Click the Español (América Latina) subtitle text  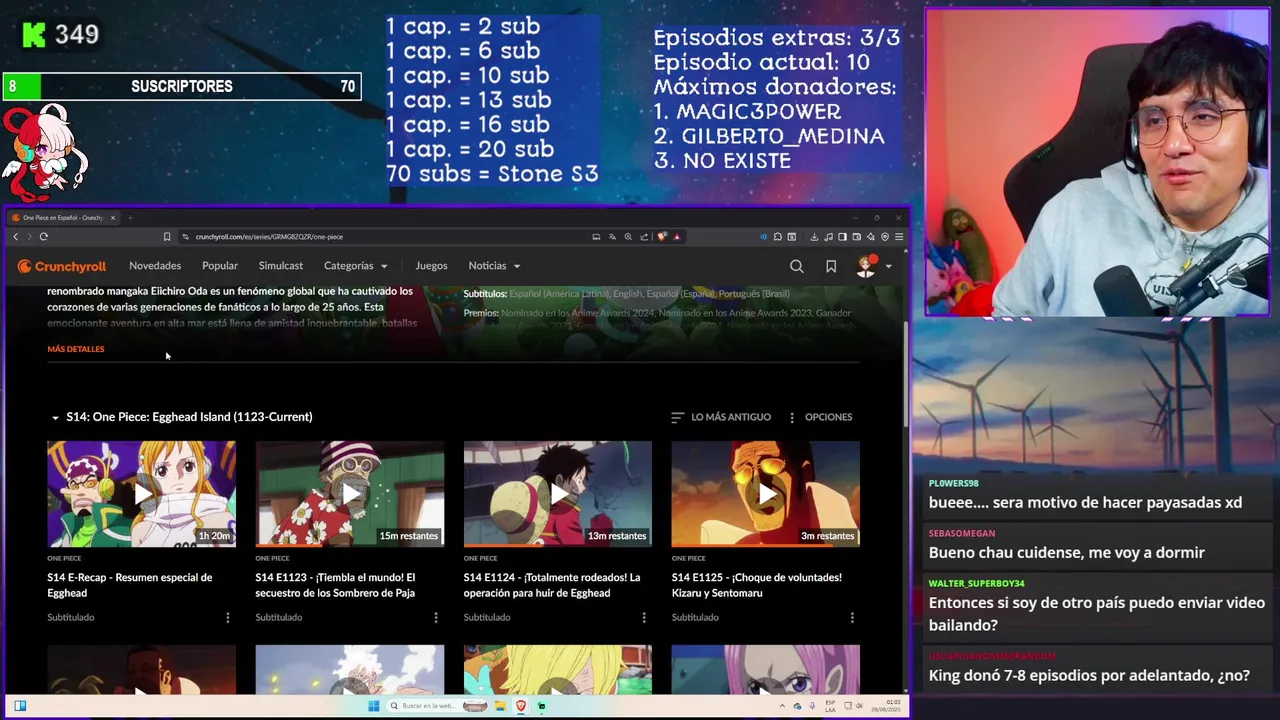coord(559,294)
